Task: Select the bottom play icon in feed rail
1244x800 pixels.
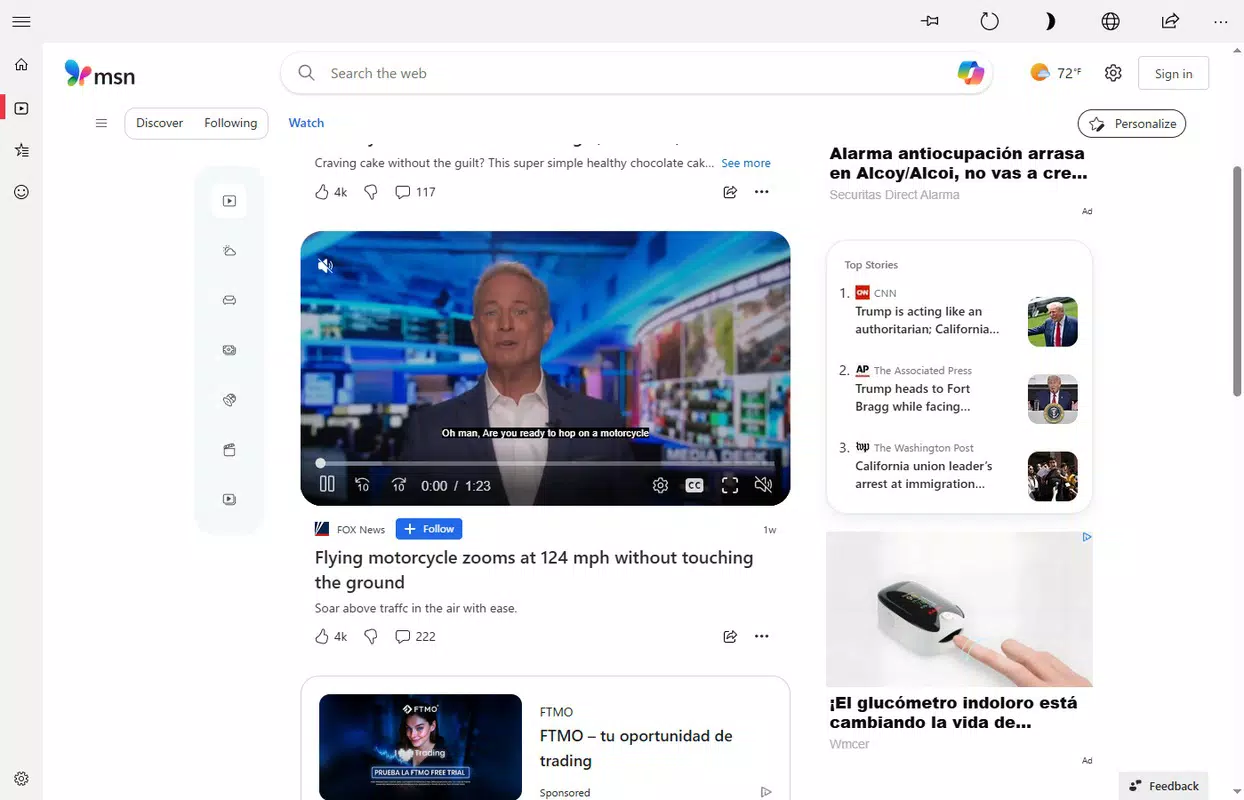Action: [229, 499]
